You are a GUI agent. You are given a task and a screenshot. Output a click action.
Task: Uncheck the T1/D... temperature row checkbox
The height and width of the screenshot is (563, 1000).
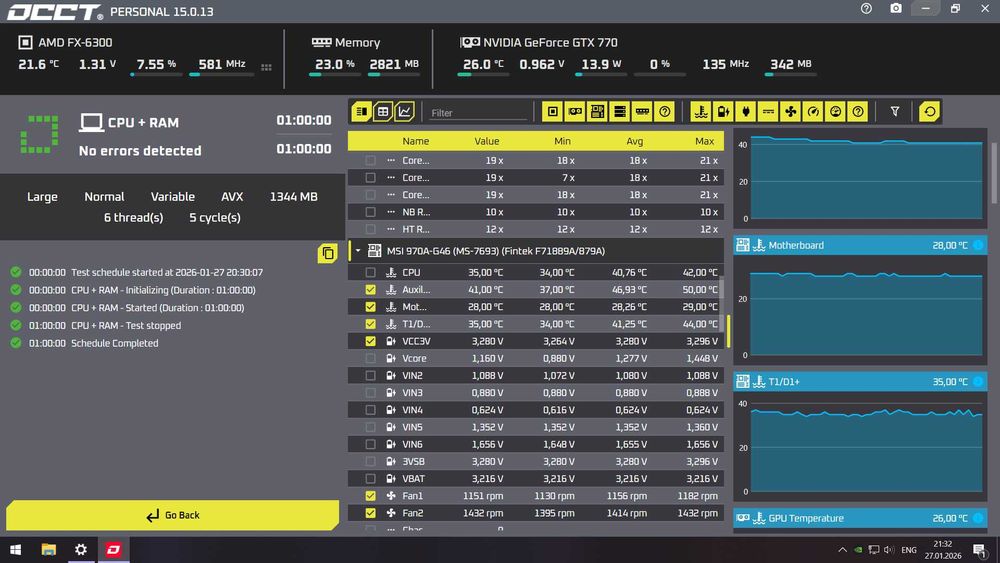tap(370, 324)
